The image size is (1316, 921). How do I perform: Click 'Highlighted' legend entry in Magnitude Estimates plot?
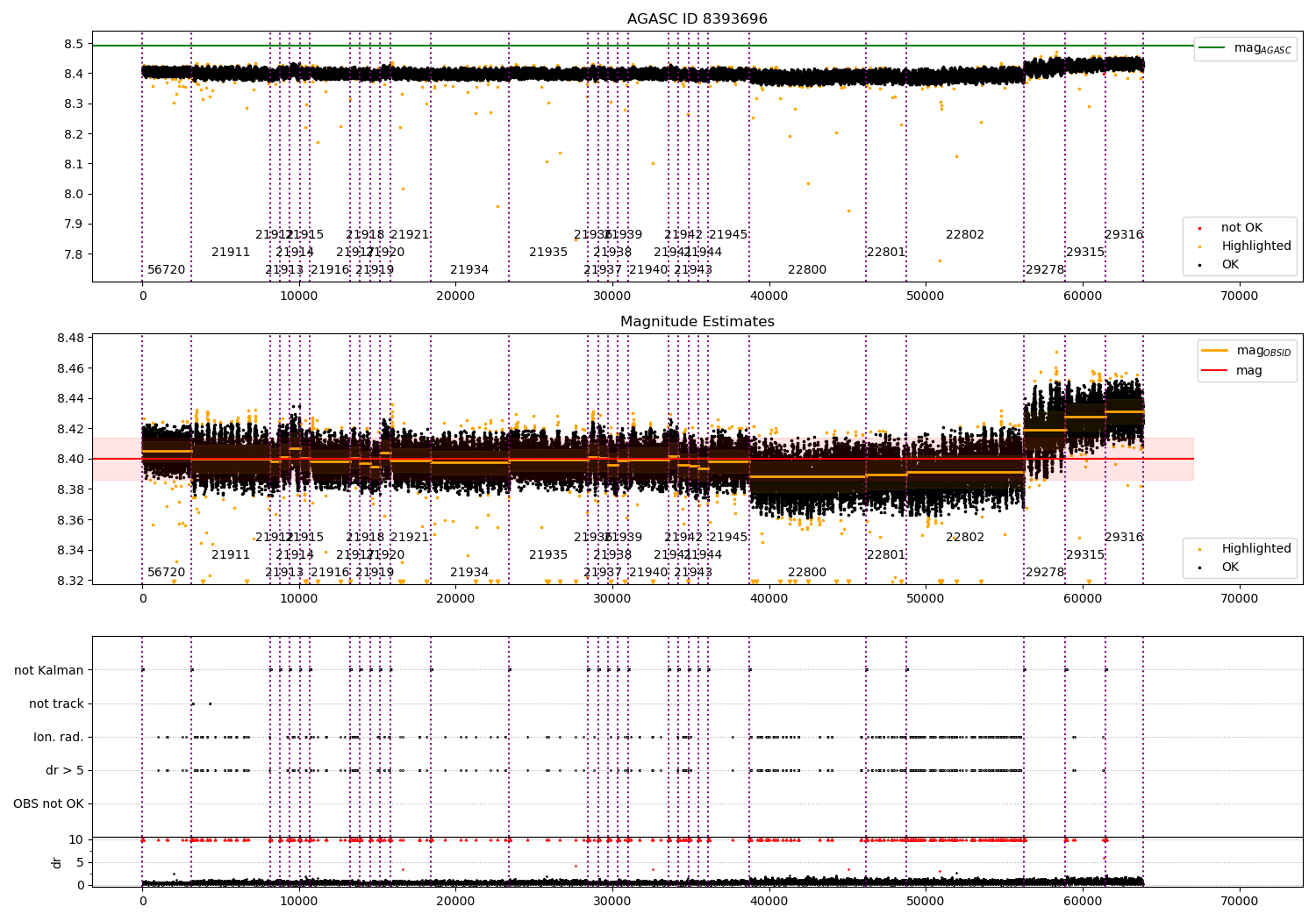pos(1255,549)
